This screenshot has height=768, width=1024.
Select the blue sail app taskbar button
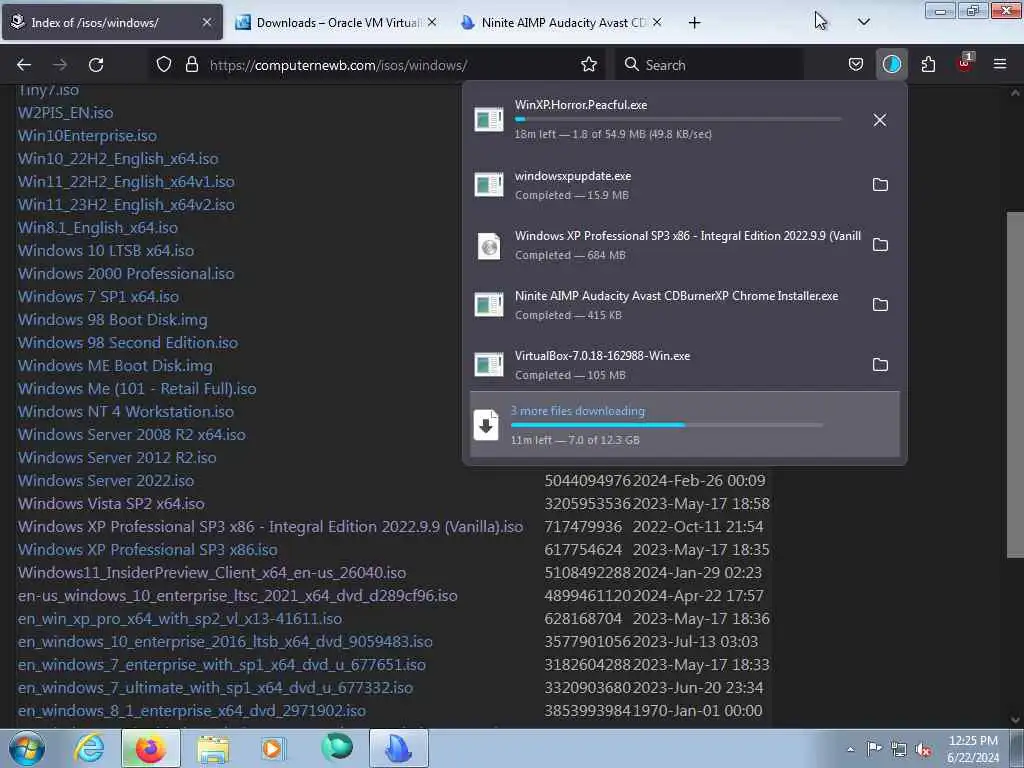399,748
